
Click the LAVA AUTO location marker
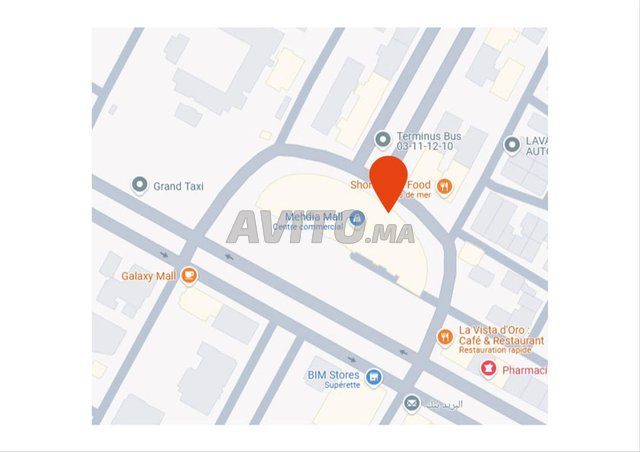point(512,145)
